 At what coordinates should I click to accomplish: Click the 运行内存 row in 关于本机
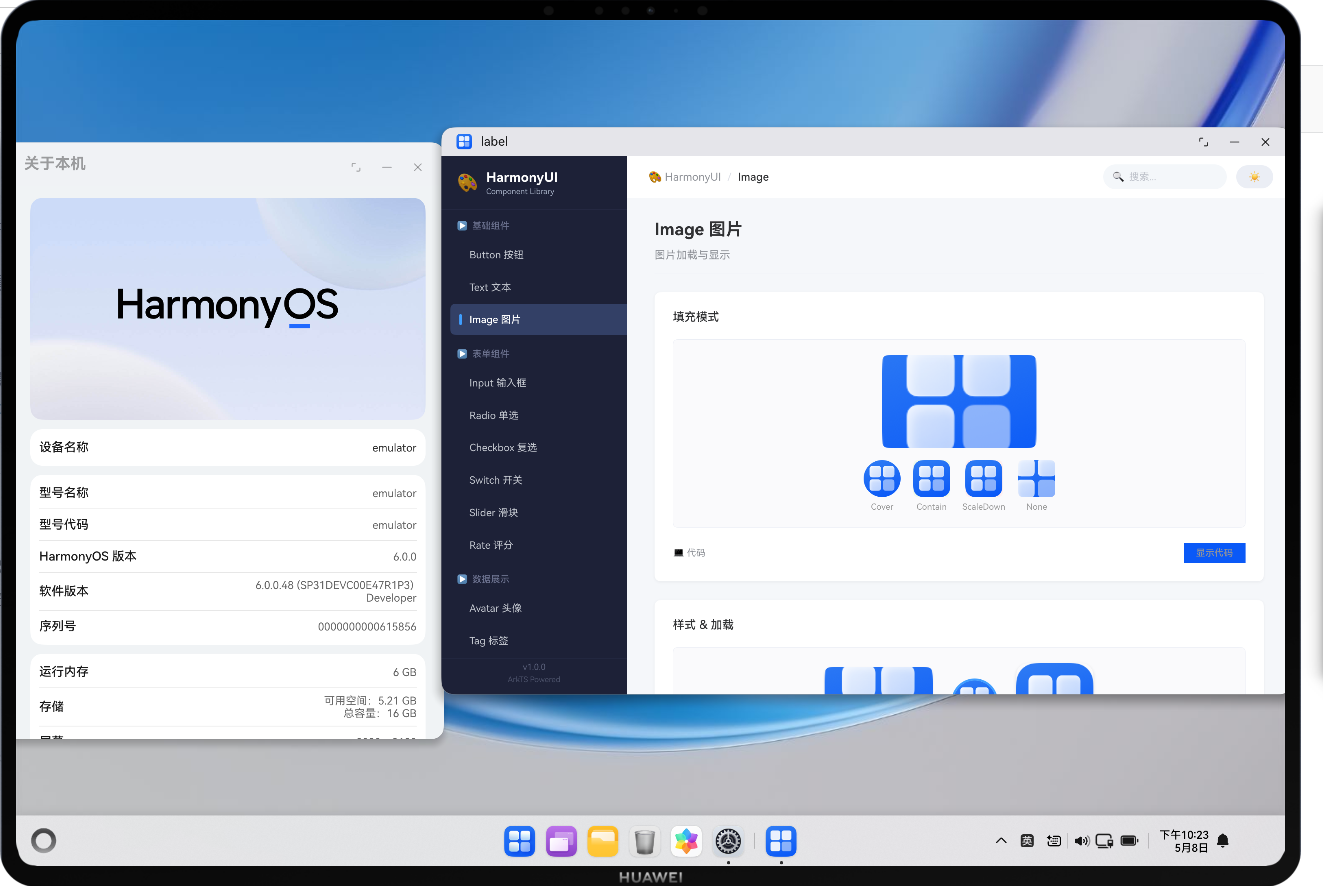(x=228, y=672)
